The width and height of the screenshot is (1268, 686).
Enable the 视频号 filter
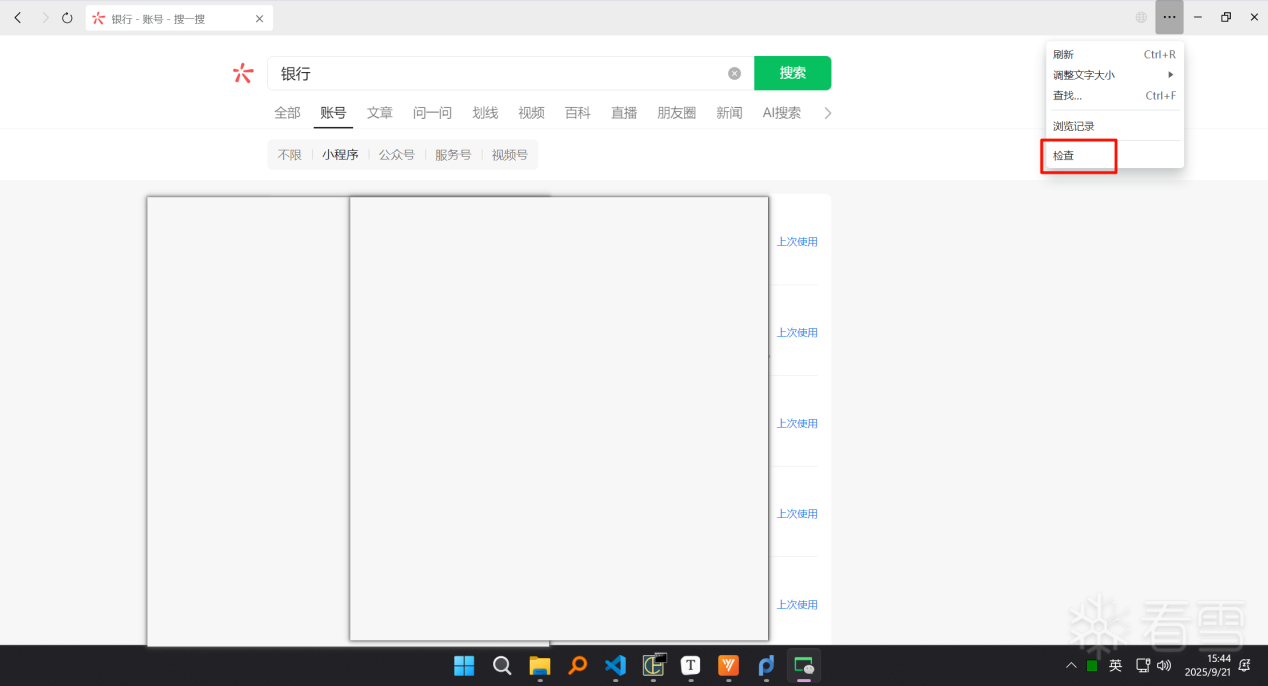(510, 154)
